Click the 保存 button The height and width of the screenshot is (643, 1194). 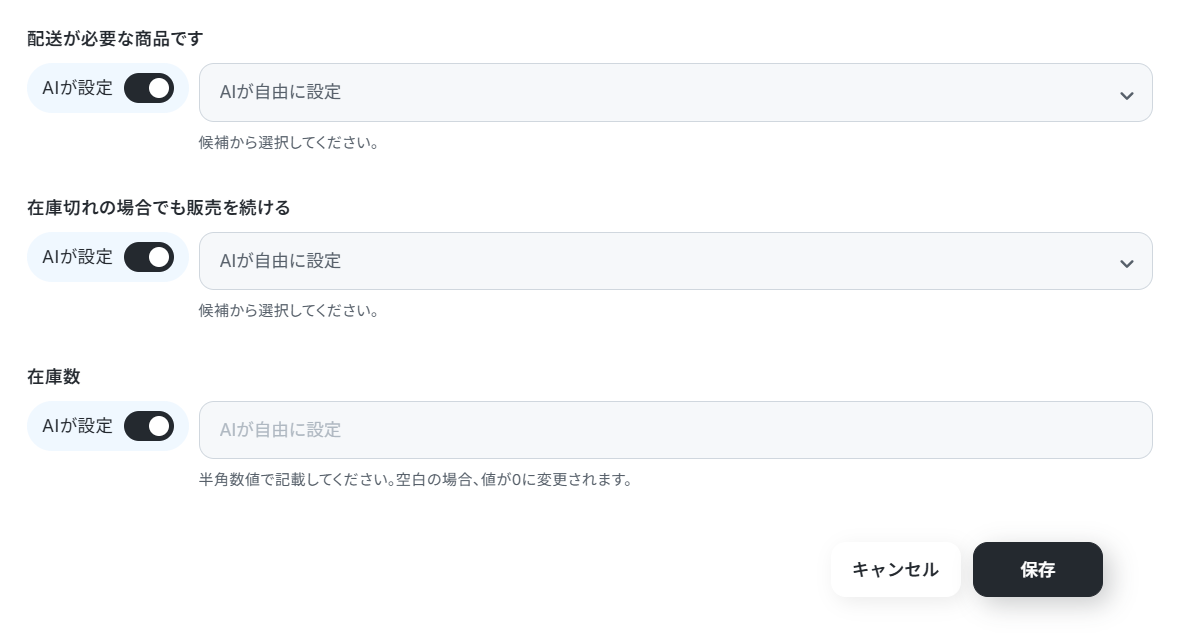(x=1037, y=570)
